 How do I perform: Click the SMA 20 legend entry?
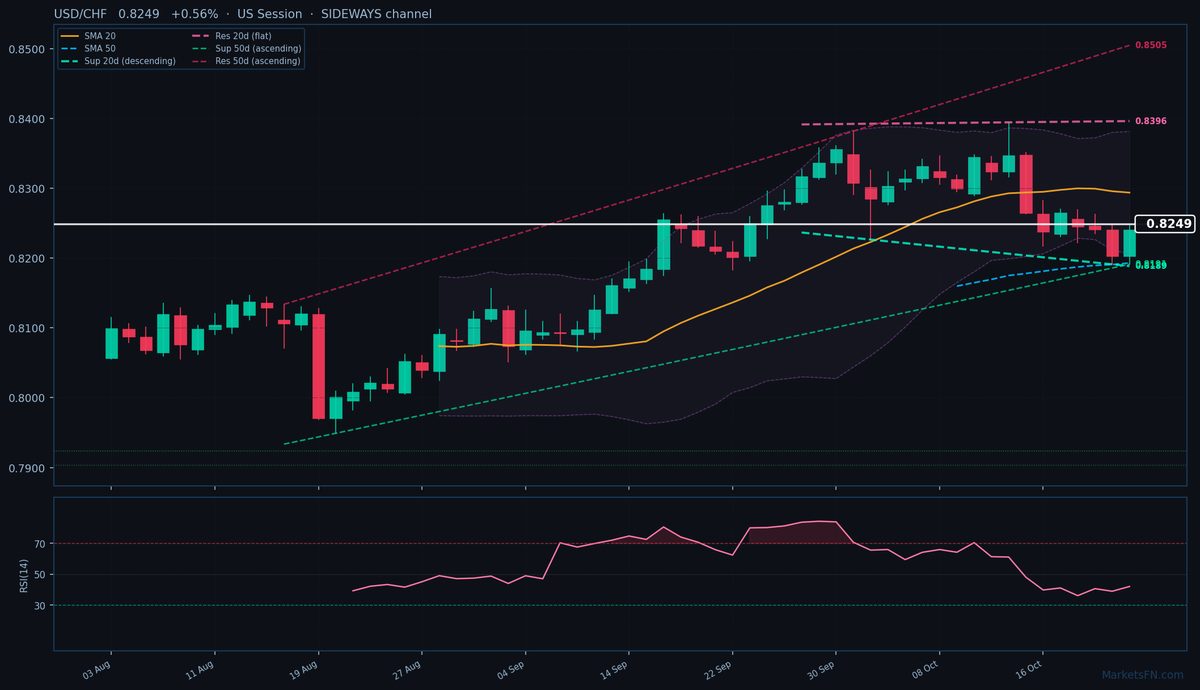click(88, 36)
